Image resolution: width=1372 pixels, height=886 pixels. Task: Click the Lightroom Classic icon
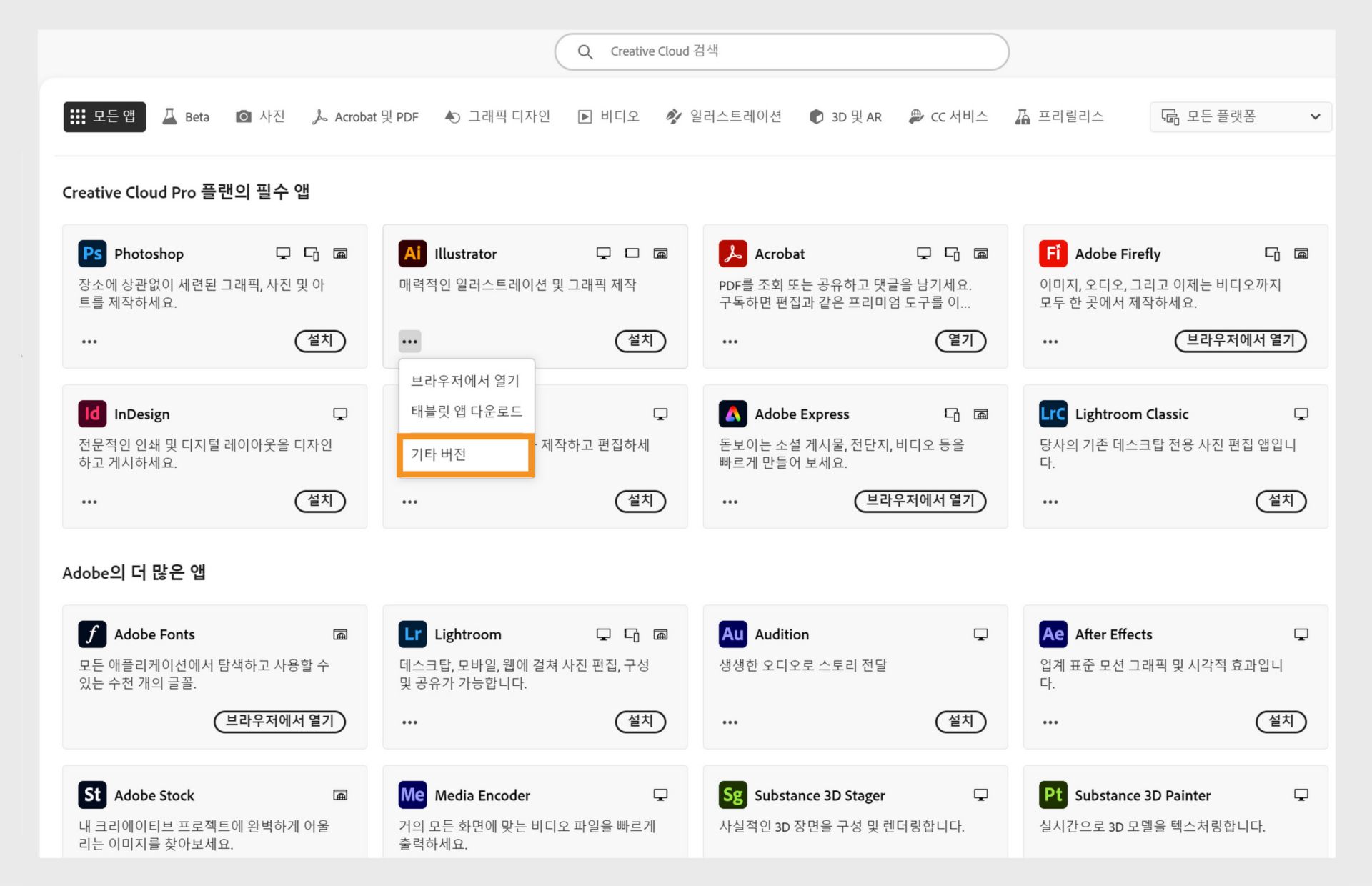[x=1053, y=414]
